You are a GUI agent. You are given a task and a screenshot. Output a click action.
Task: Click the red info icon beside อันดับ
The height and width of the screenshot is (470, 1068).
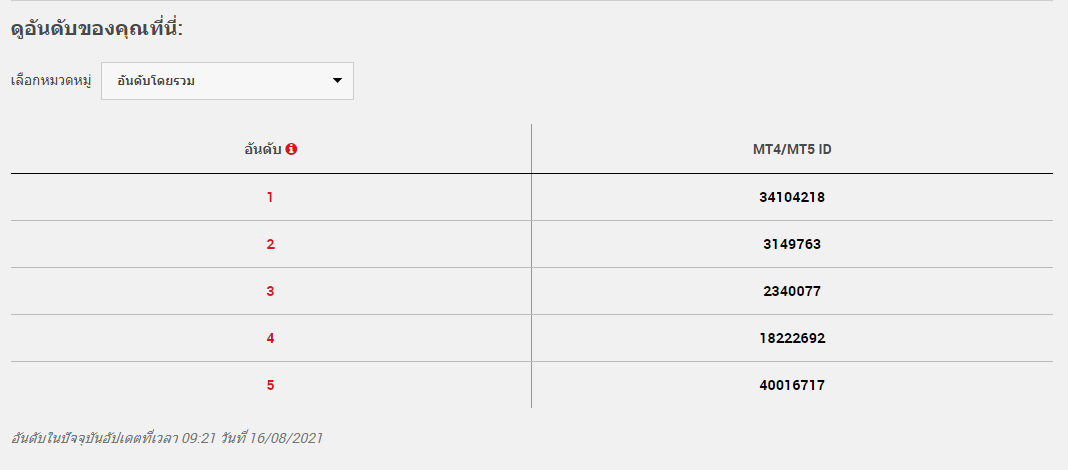(292, 148)
